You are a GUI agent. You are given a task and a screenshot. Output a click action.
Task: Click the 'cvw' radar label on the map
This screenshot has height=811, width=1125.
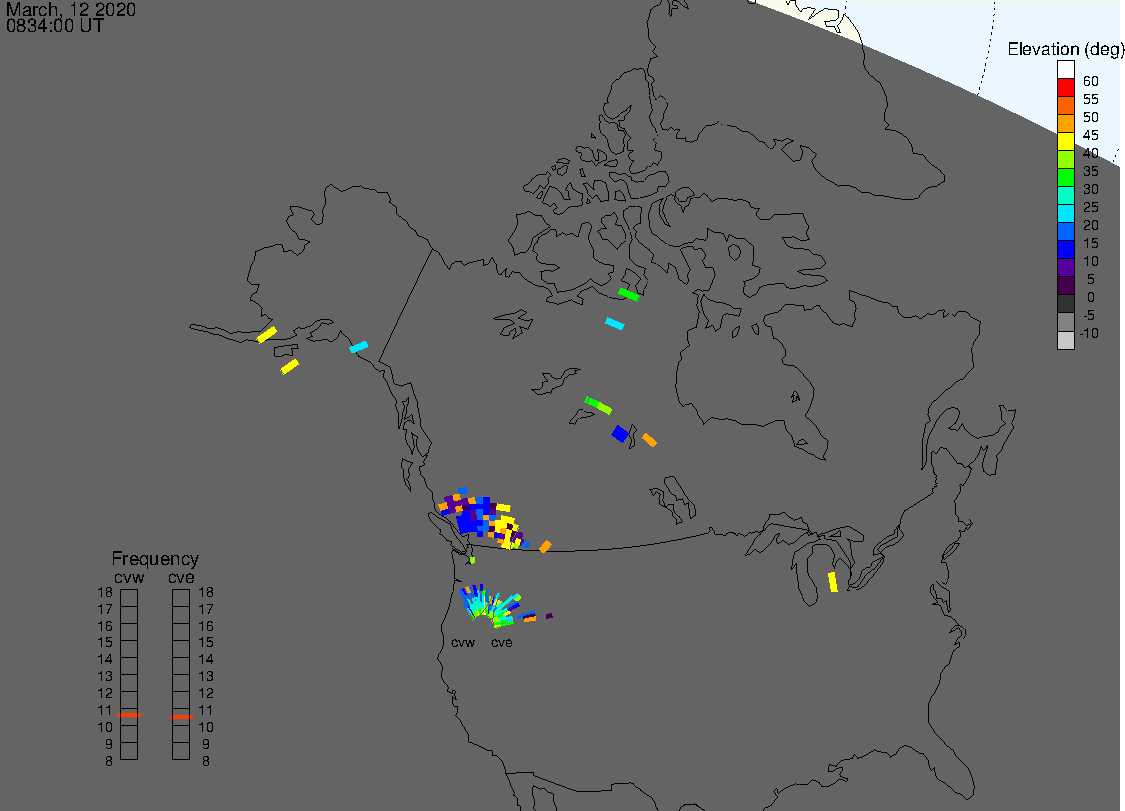point(463,642)
